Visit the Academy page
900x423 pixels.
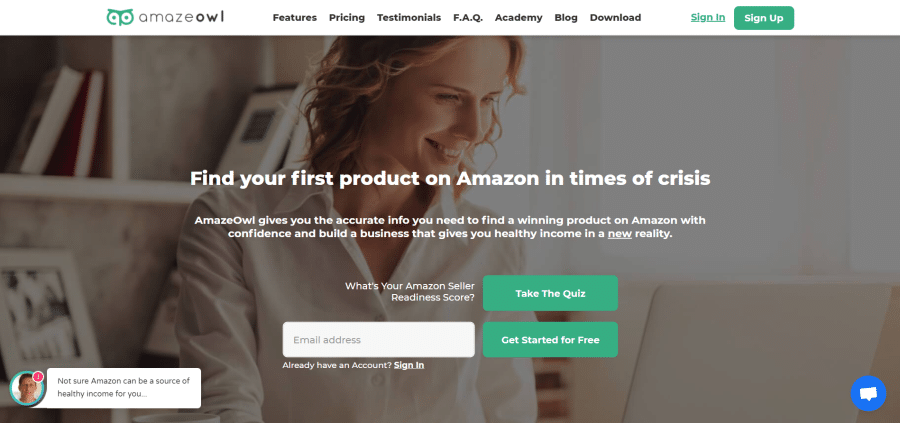point(518,18)
